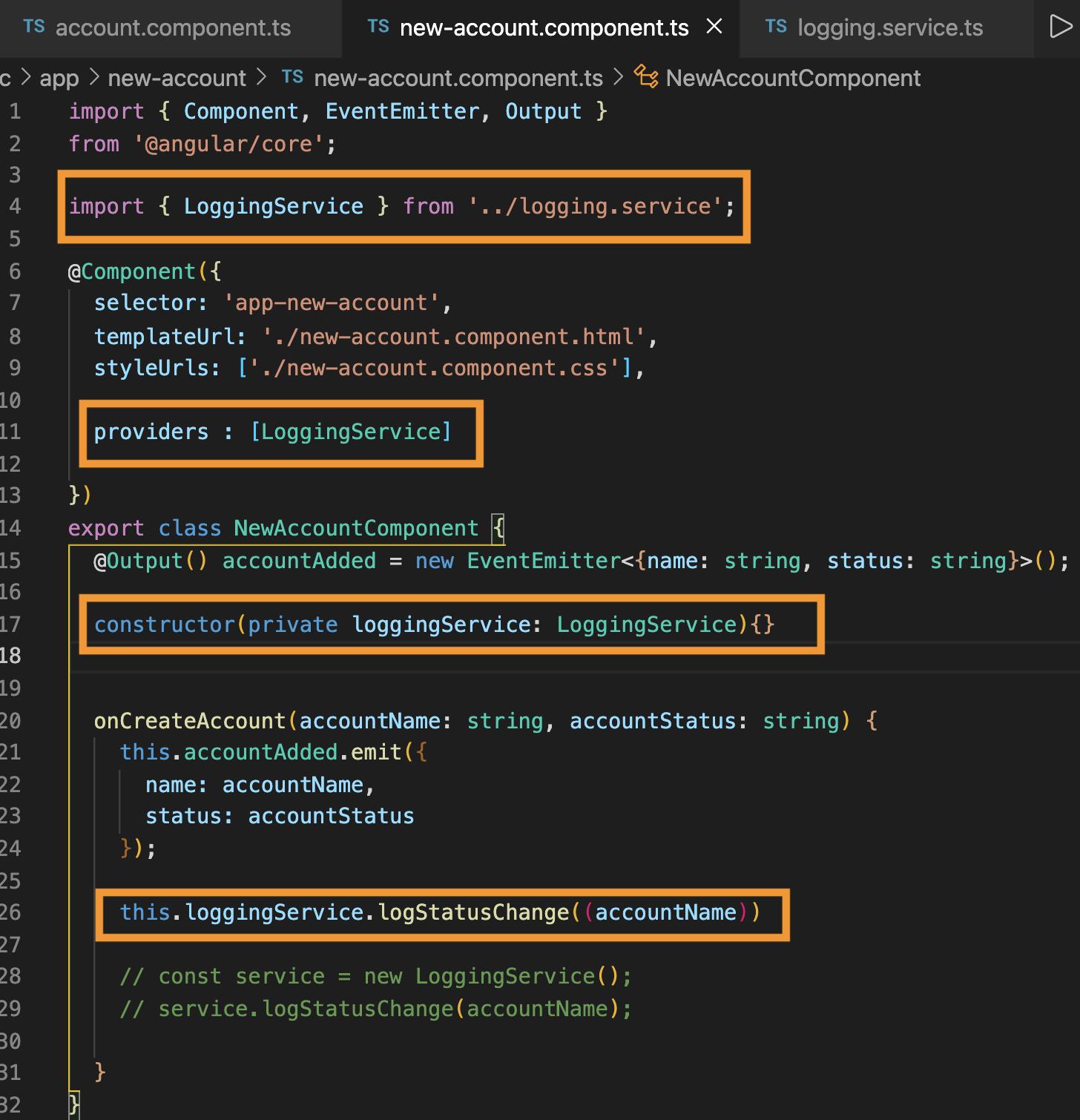
Task: Click the TS icon on account.component.ts tab
Action: point(33,27)
